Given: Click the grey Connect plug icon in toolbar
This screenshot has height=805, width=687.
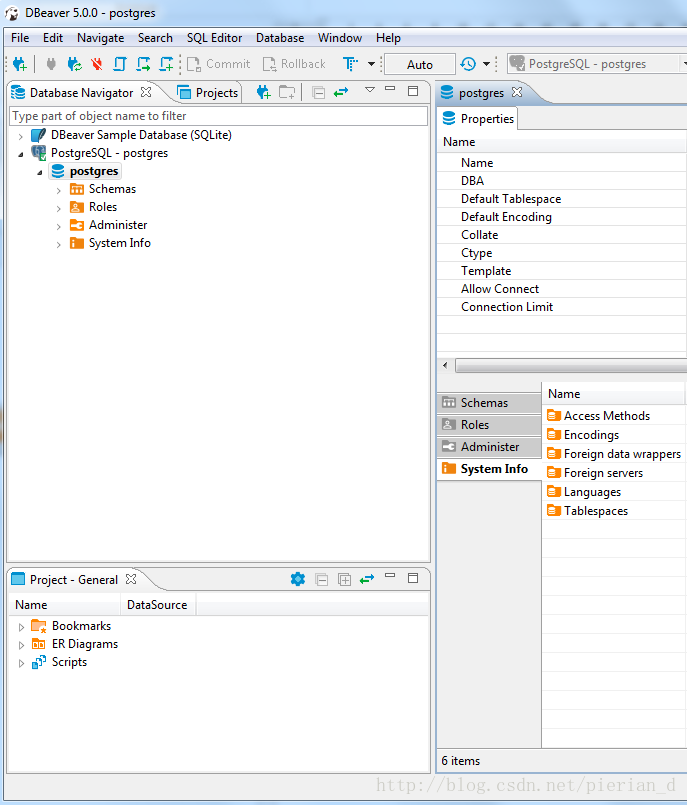Looking at the screenshot, I should point(51,64).
